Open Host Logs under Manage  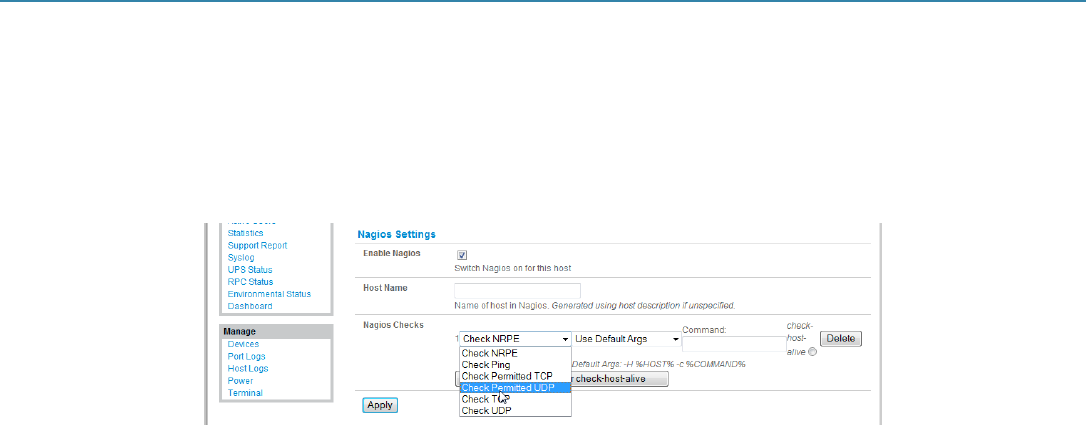coord(247,369)
